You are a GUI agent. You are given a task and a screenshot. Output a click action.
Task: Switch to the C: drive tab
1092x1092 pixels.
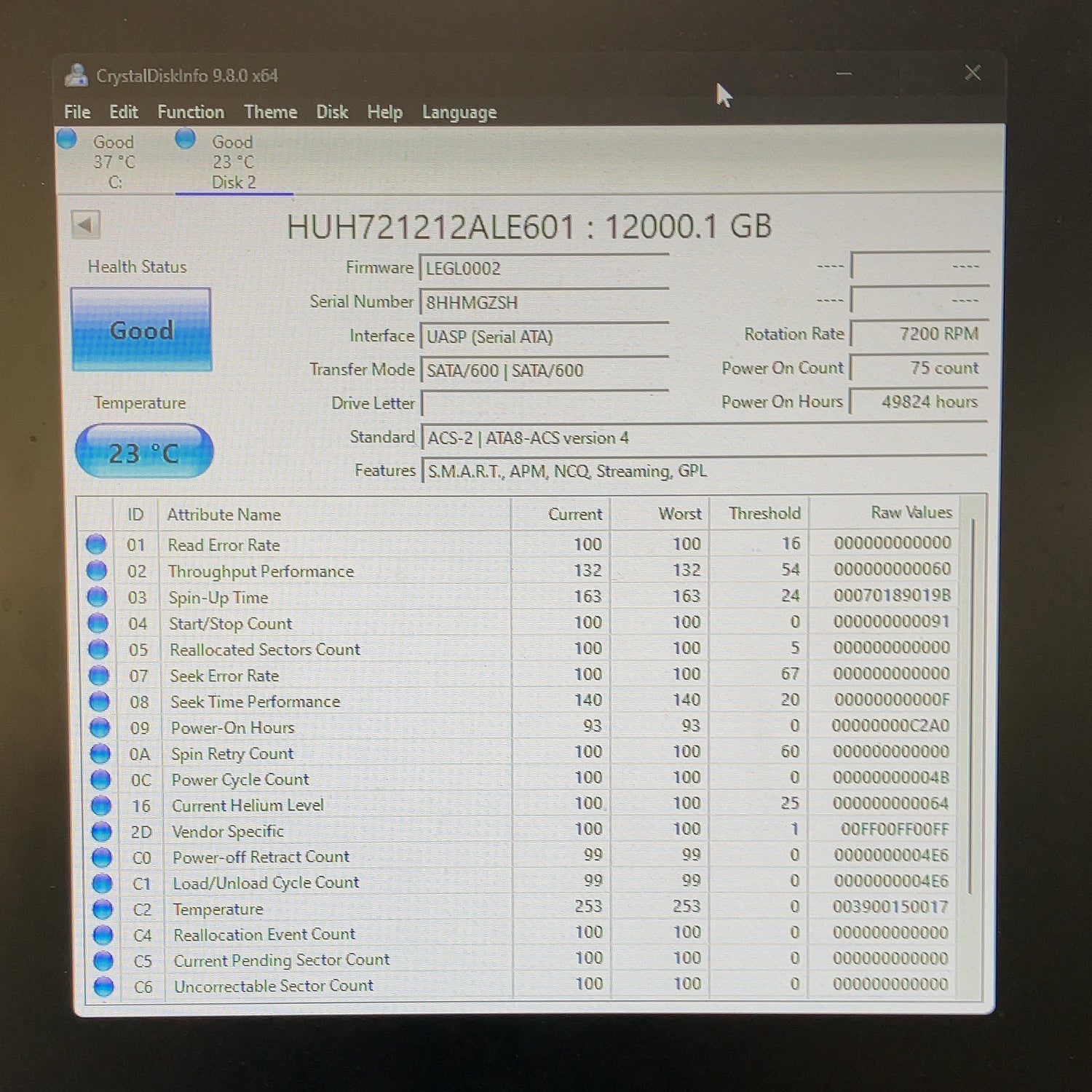point(114,162)
